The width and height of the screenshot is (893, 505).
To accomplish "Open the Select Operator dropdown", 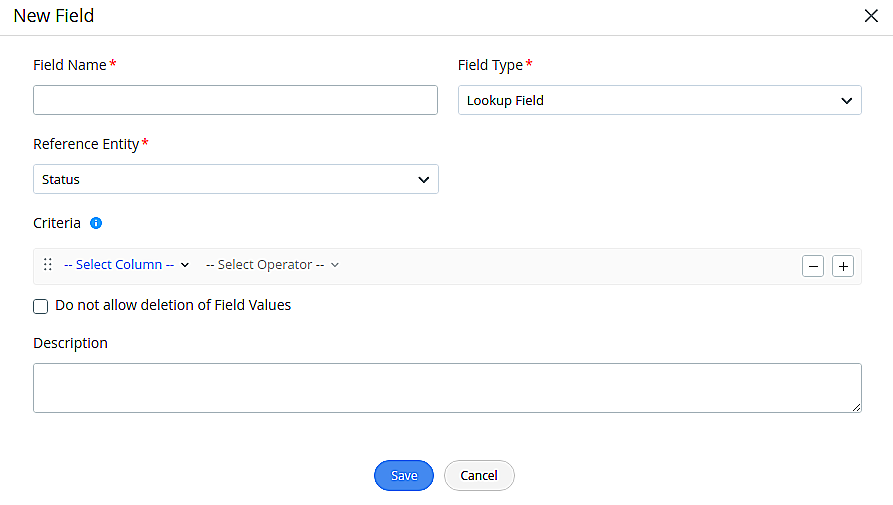I will point(272,265).
